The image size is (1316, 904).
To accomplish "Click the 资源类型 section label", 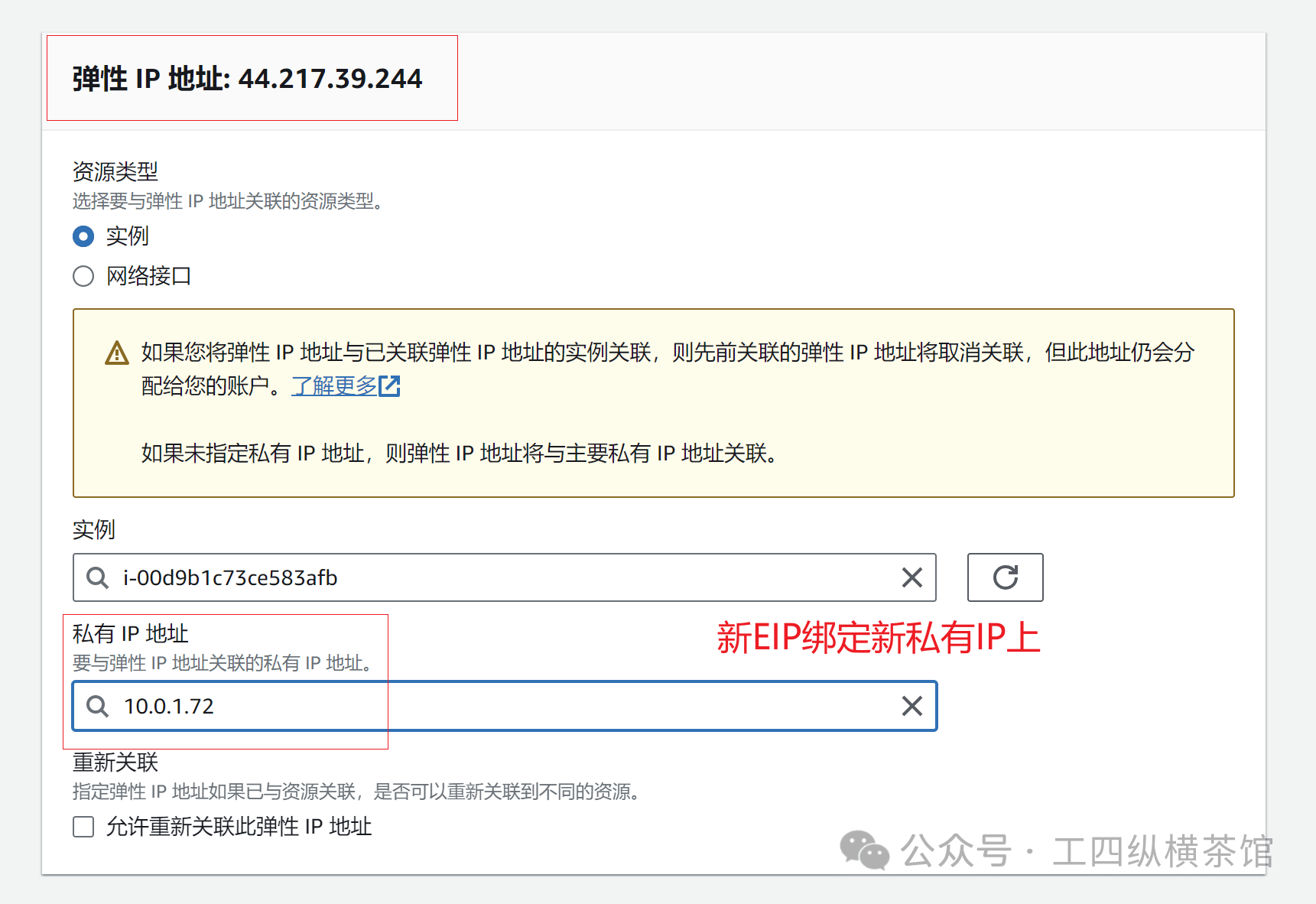I will click(115, 171).
